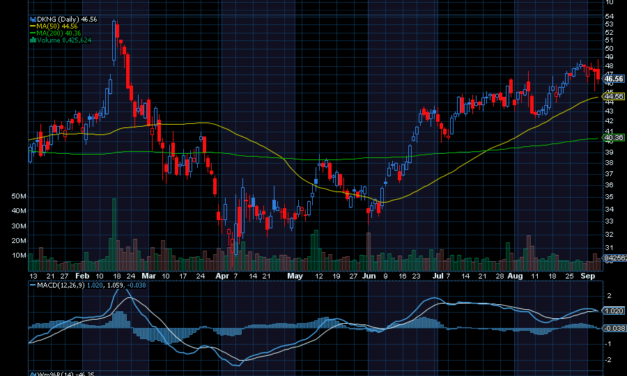Click the Aug month label on date axis
The width and height of the screenshot is (627, 376).
click(515, 276)
